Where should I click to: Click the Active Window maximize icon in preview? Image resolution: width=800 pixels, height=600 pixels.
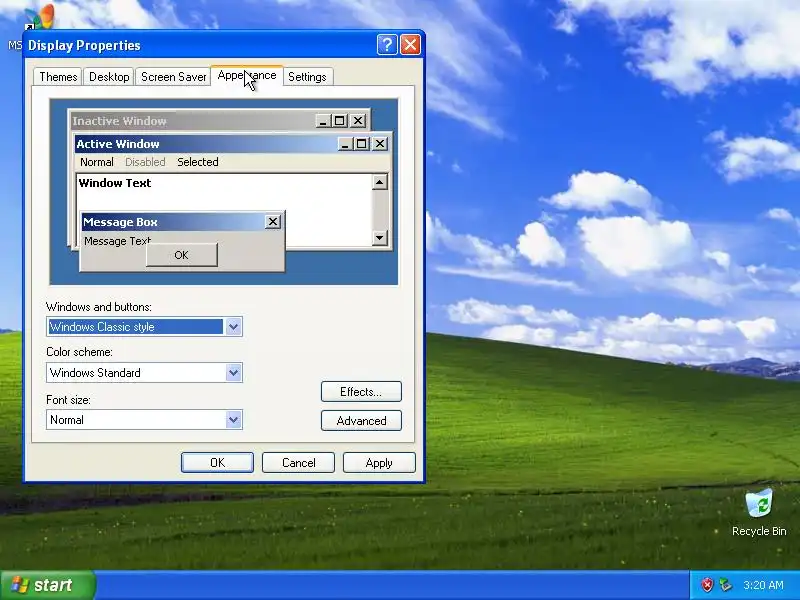361,144
